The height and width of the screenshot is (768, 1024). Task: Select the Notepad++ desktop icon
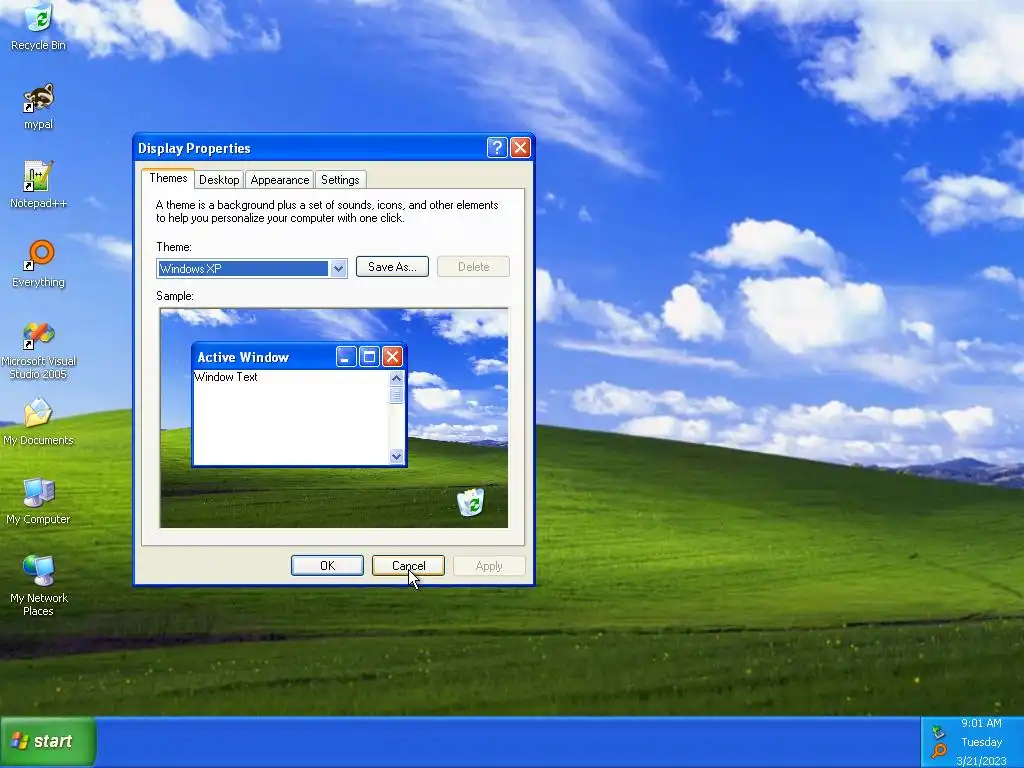tap(39, 185)
